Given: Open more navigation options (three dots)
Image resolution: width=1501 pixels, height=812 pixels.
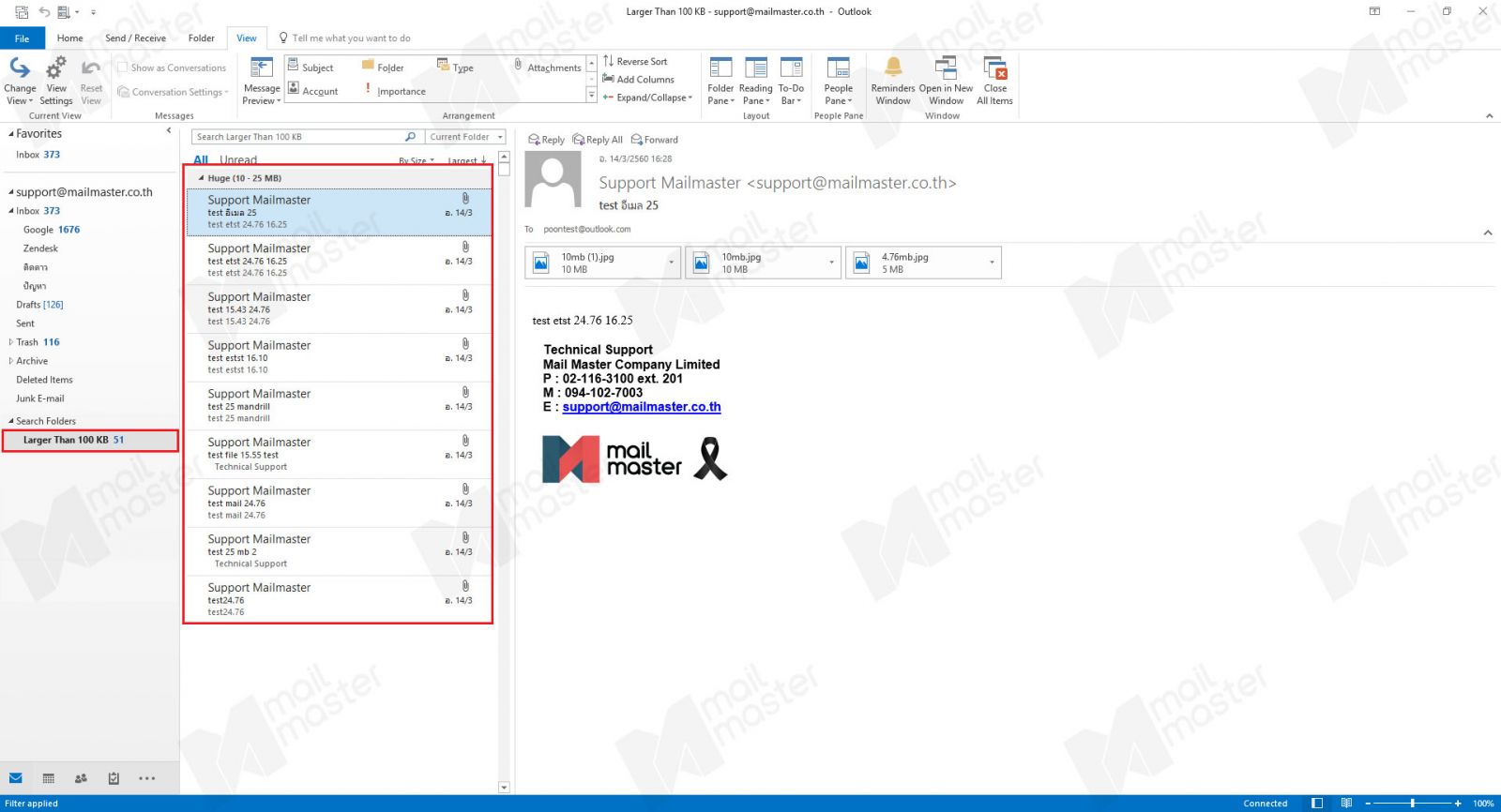Looking at the screenshot, I should coord(146,778).
